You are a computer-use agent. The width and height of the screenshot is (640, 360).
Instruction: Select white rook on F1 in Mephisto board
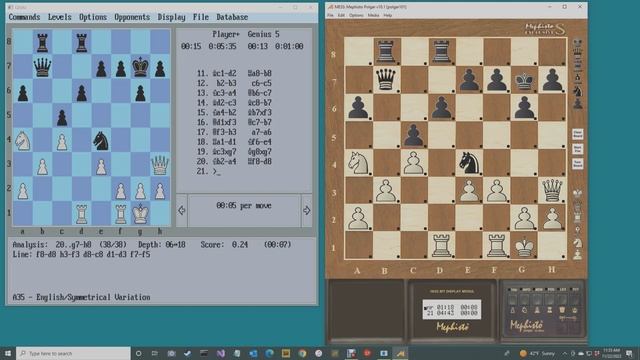(496, 245)
